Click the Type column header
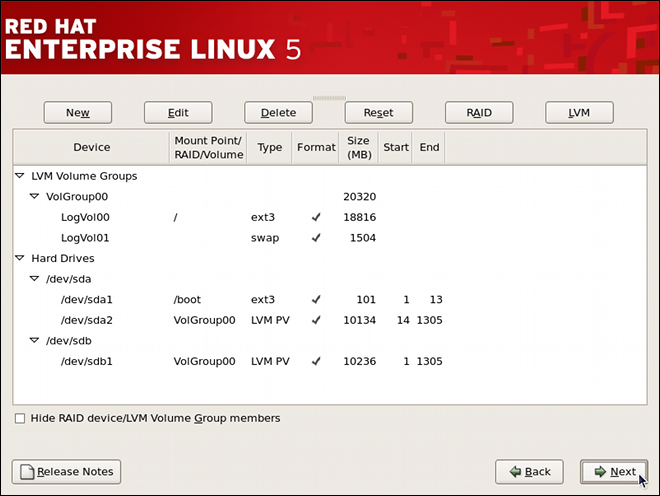The height and width of the screenshot is (496, 660). (x=269, y=147)
